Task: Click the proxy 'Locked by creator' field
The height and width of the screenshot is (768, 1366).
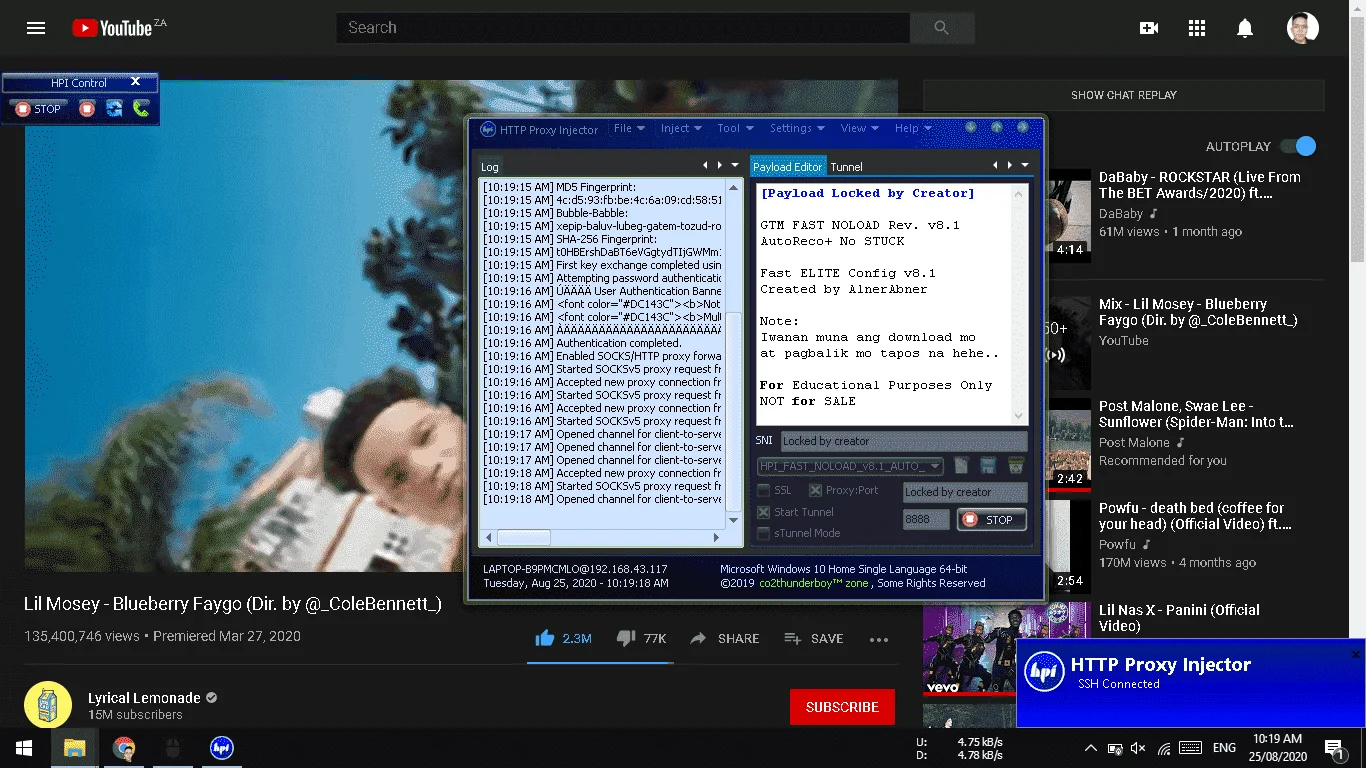Action: pyautogui.click(x=964, y=492)
